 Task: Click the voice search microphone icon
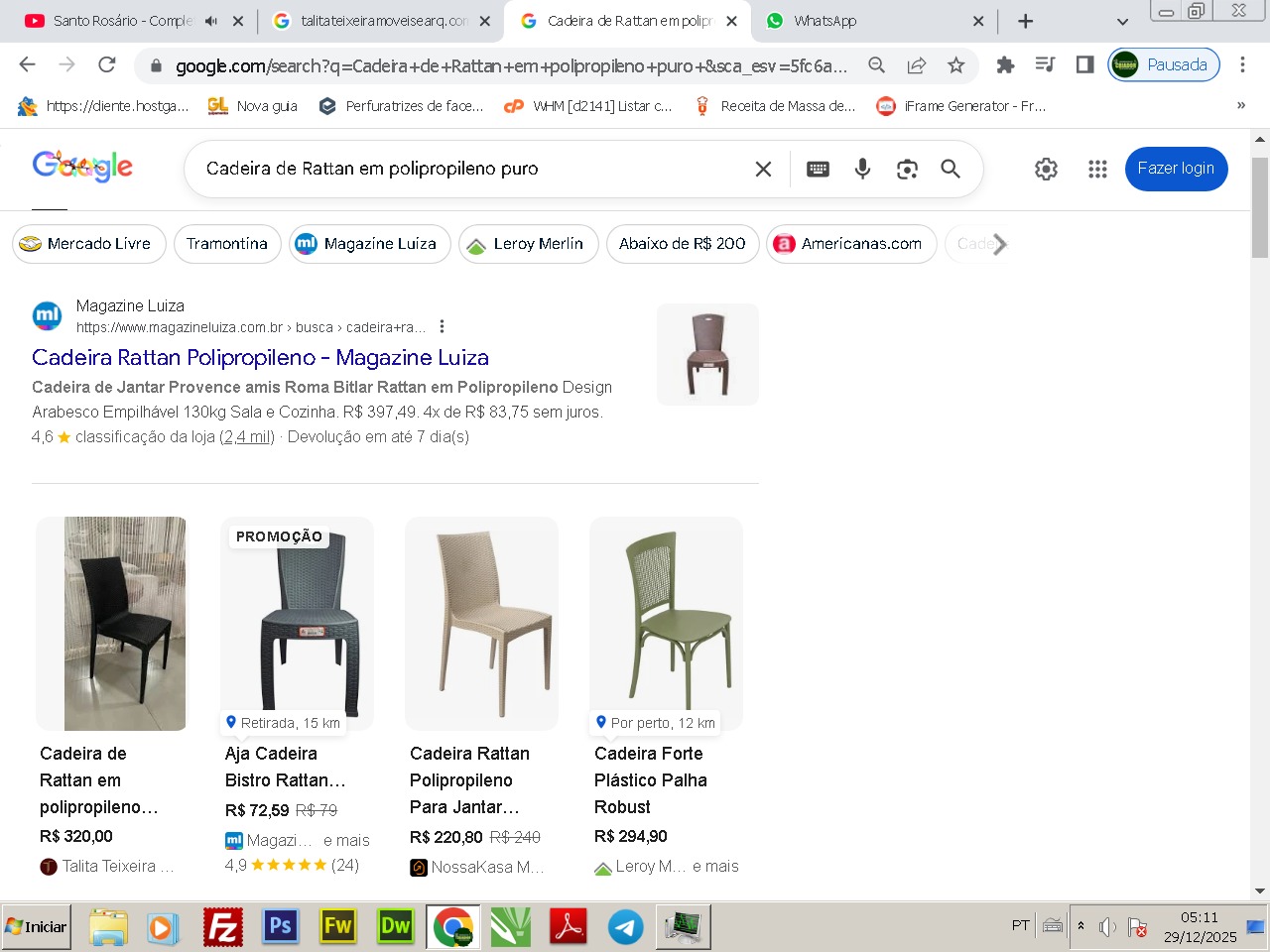pos(862,169)
